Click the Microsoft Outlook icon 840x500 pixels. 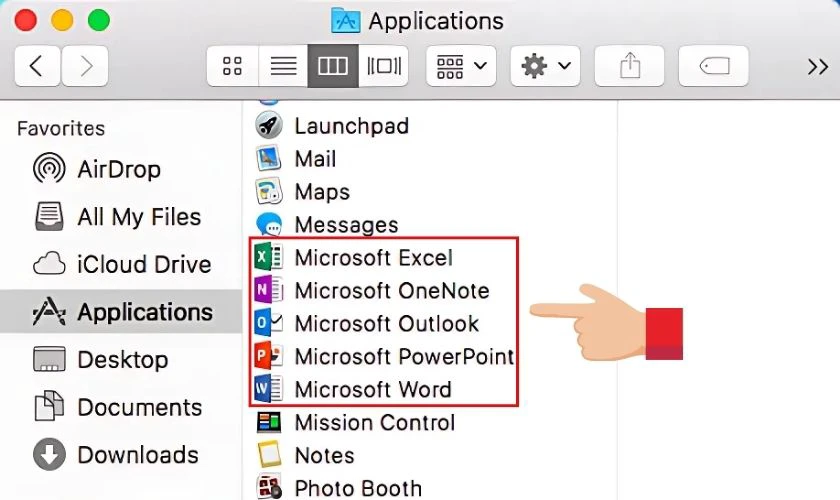(269, 324)
